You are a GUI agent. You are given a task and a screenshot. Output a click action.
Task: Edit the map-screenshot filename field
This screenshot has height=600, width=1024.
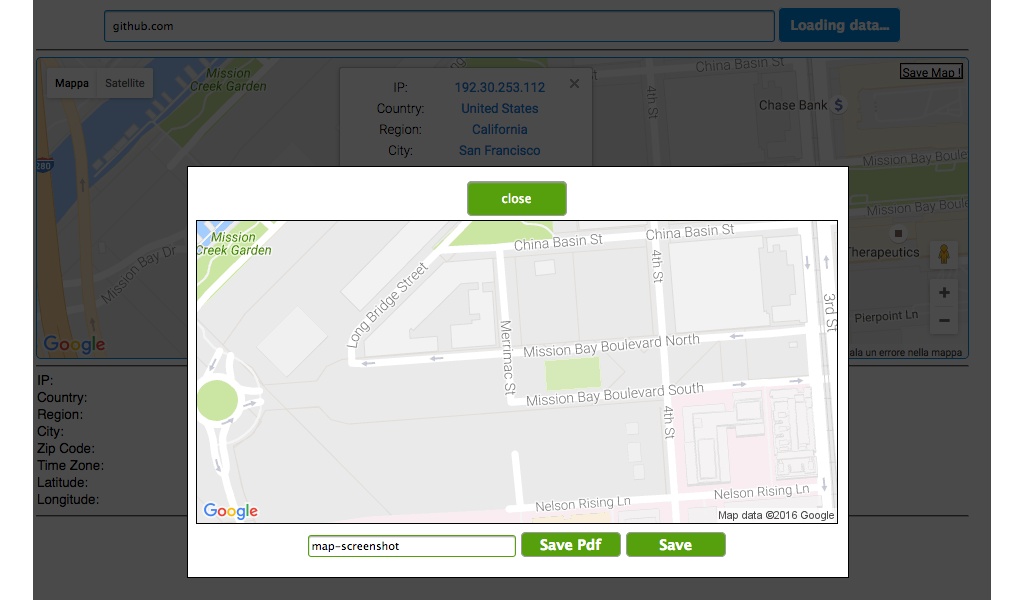[411, 546]
